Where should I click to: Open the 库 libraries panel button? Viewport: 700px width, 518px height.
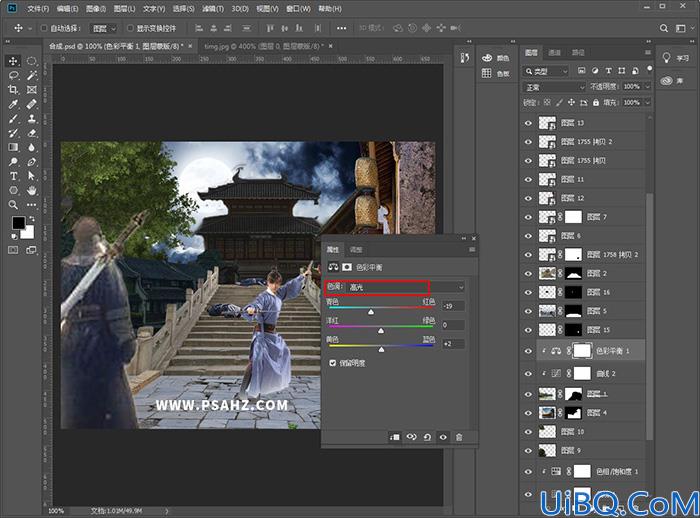pyautogui.click(x=673, y=81)
